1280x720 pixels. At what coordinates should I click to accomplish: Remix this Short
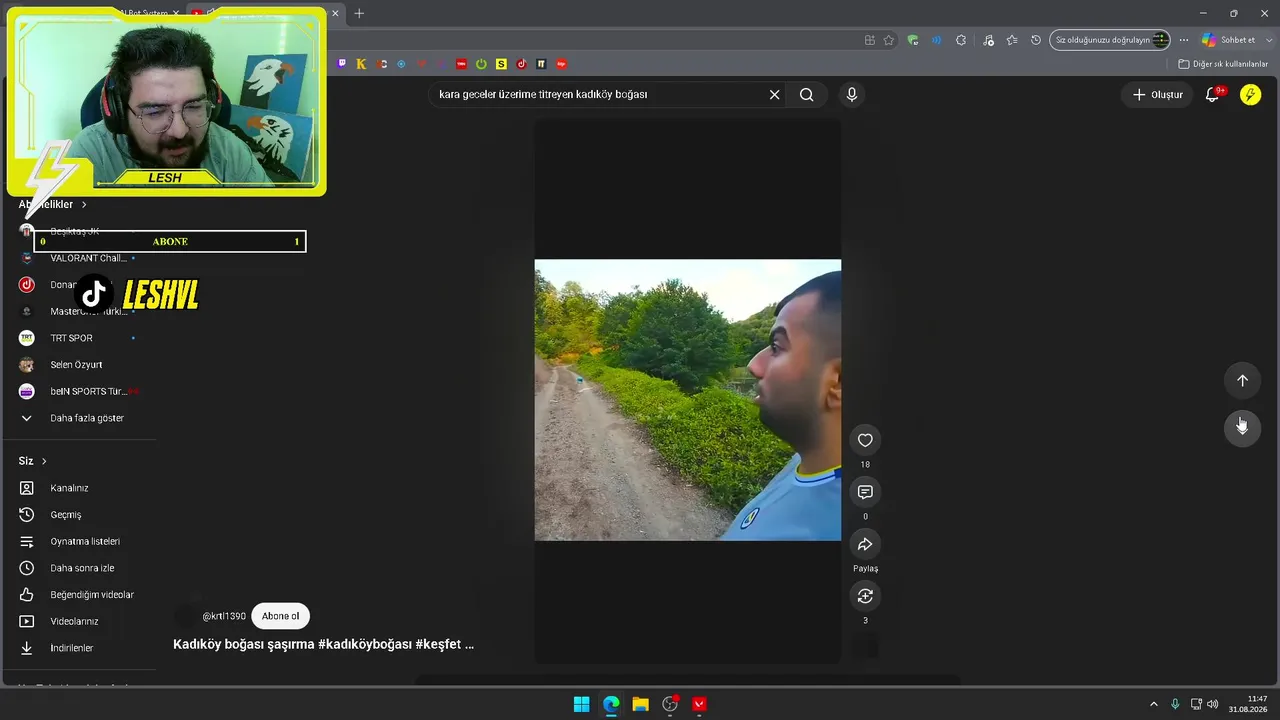click(x=865, y=596)
